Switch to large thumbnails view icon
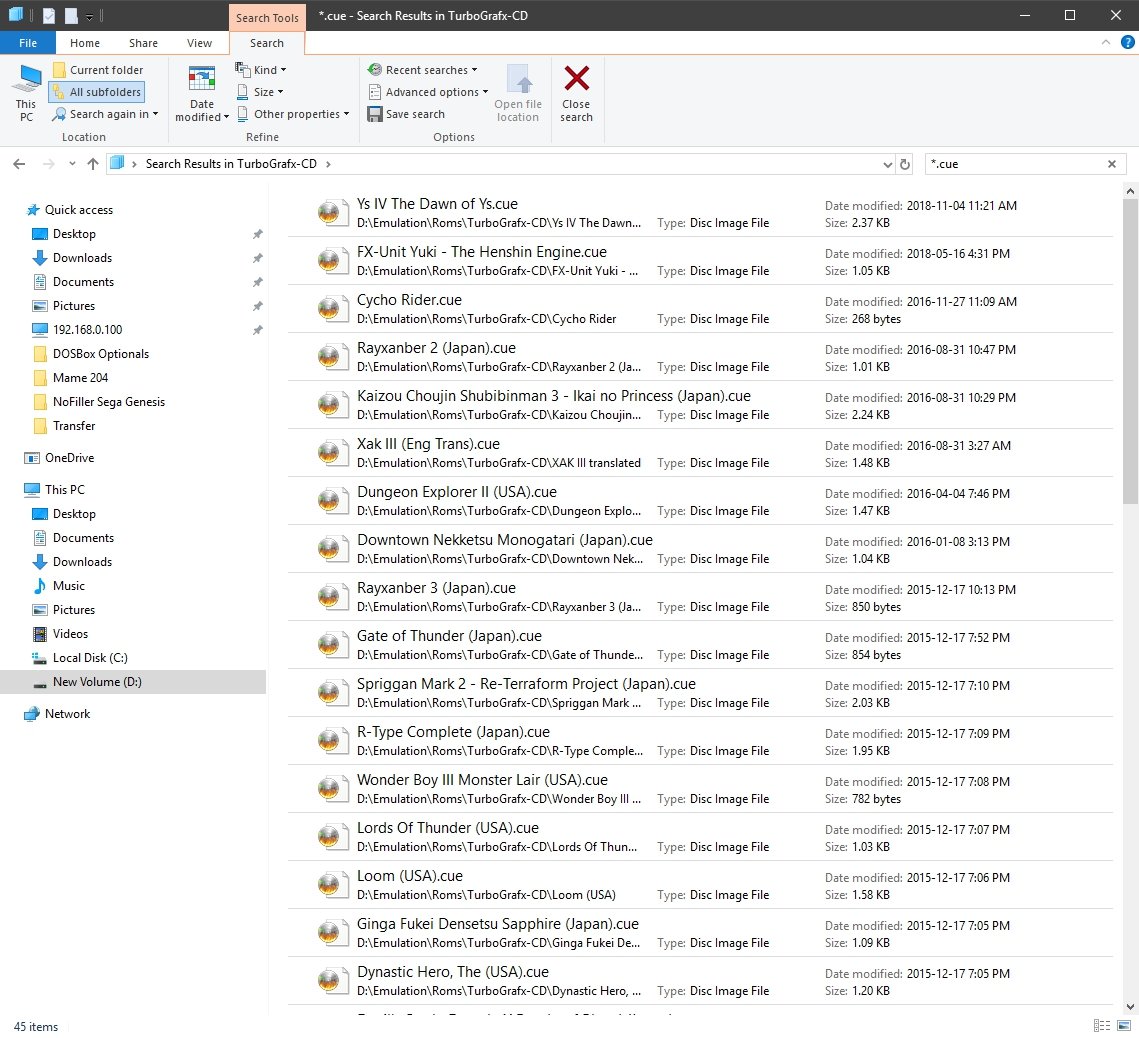This screenshot has width=1139, height=1038. pyautogui.click(x=1124, y=1026)
